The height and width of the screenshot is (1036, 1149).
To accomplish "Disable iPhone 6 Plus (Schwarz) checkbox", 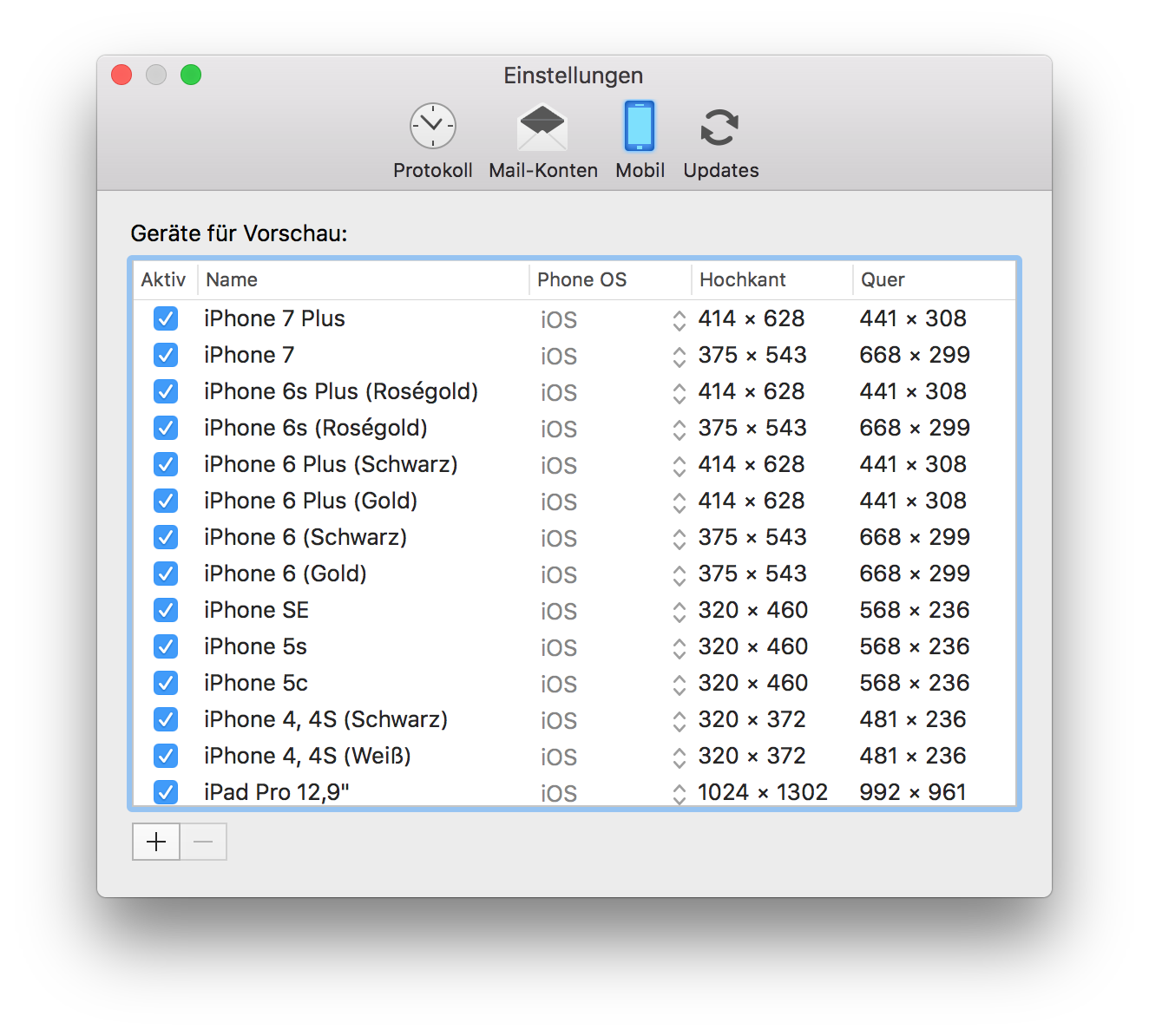I will click(166, 464).
